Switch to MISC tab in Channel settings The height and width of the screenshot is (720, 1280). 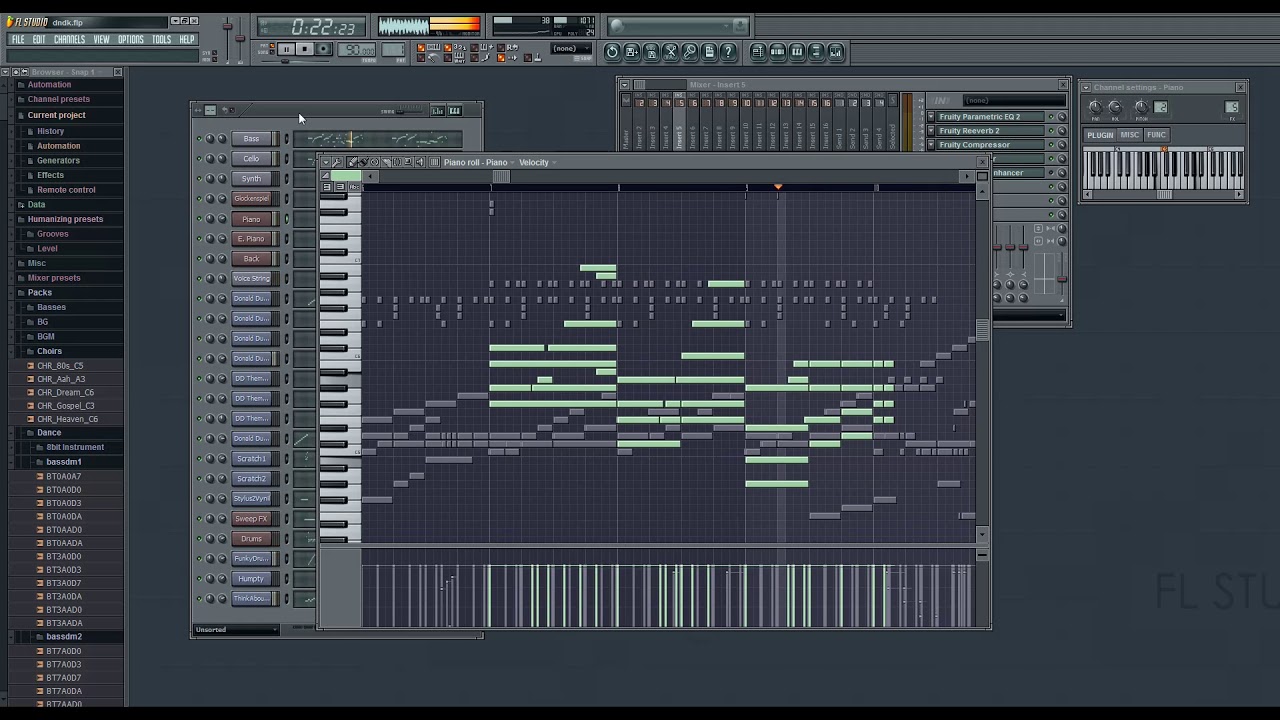(x=1130, y=135)
